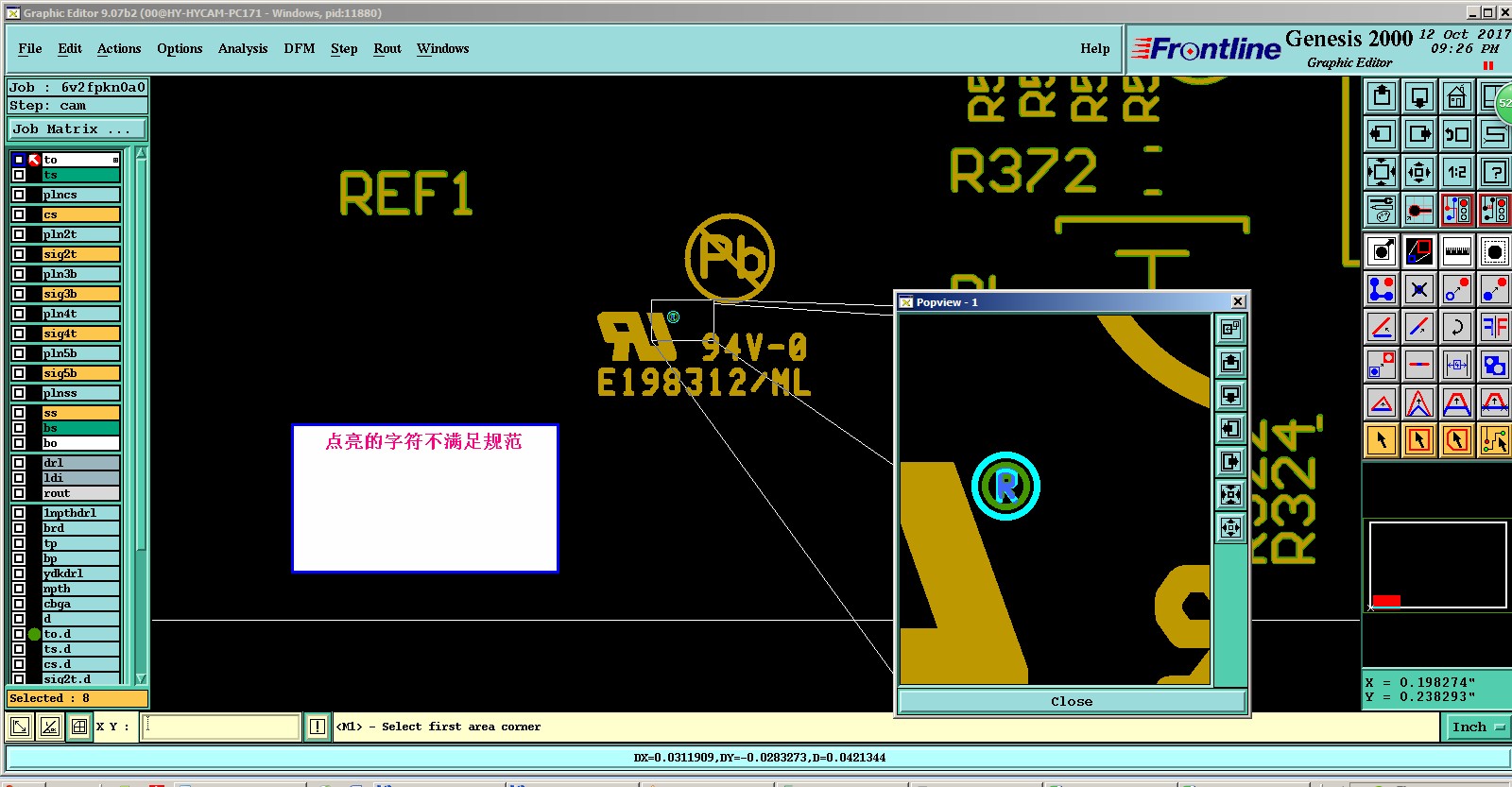The height and width of the screenshot is (787, 1512).
Task: Toggle the checkbox for layer sig4t
Action: coord(19,334)
